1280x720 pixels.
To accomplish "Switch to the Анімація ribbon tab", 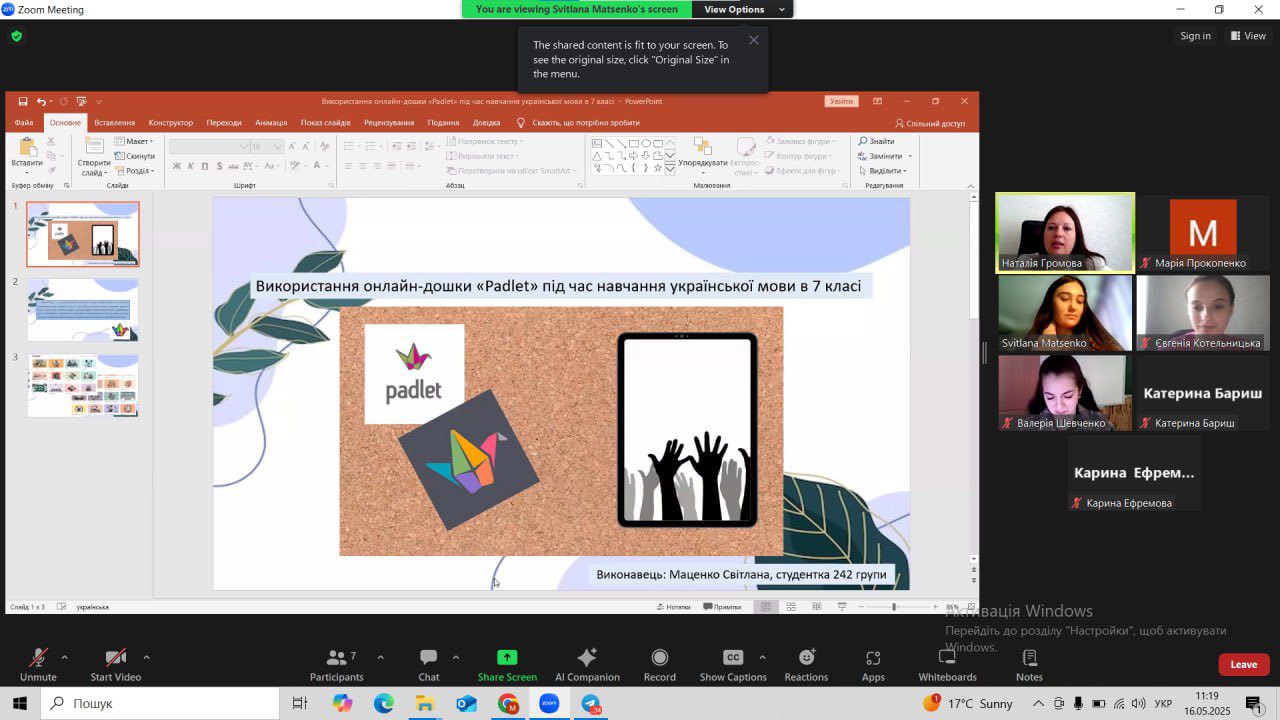I will pyautogui.click(x=271, y=123).
